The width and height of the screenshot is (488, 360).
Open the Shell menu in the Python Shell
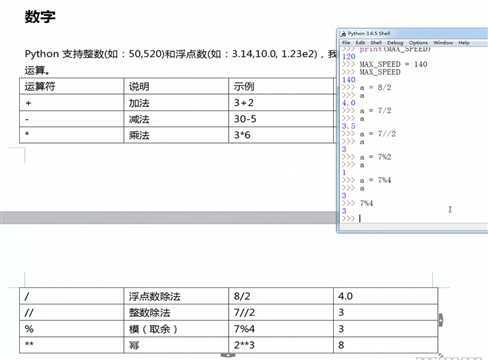tap(376, 43)
